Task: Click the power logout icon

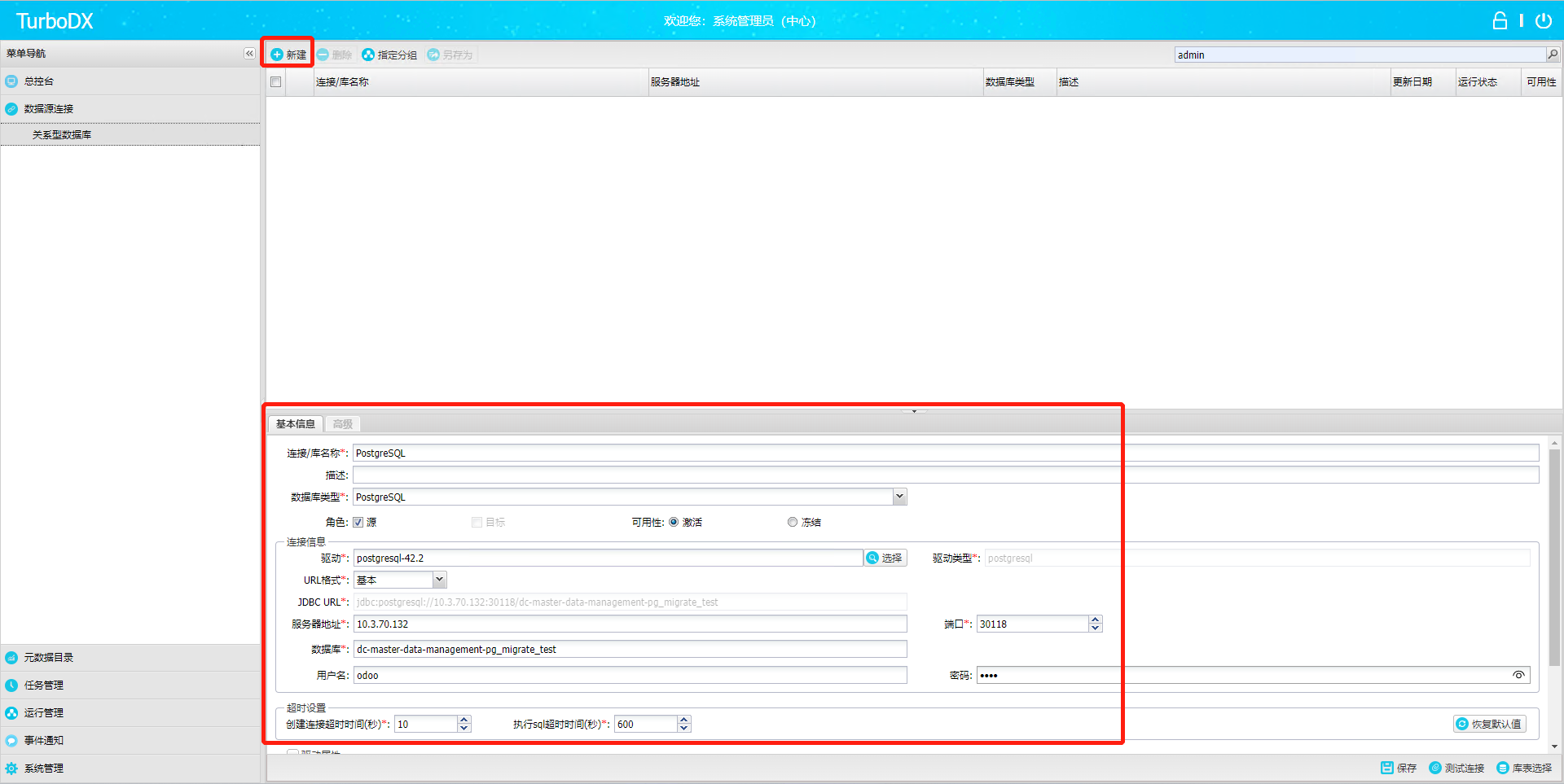Action: pos(1544,20)
